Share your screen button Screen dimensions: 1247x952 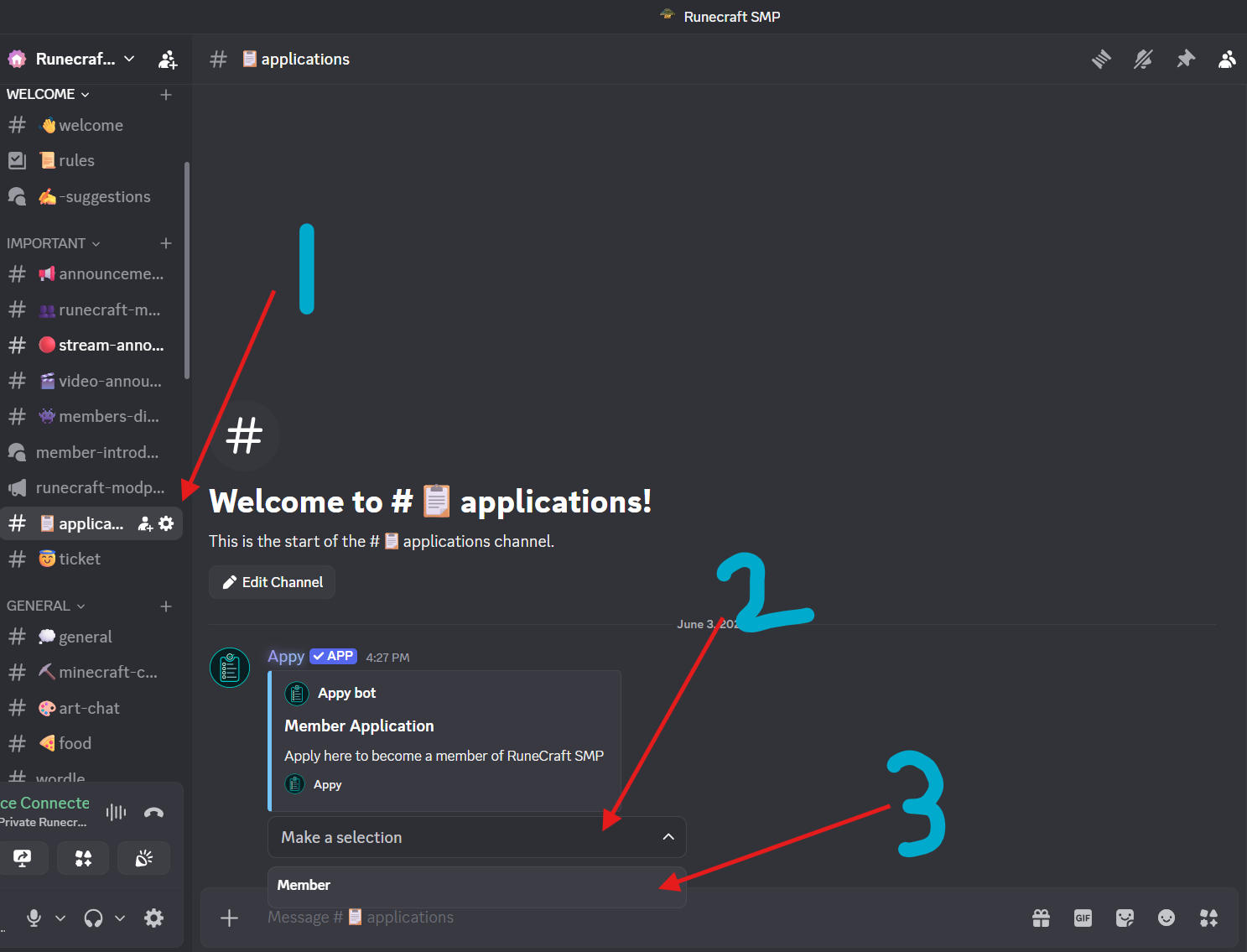coord(23,858)
